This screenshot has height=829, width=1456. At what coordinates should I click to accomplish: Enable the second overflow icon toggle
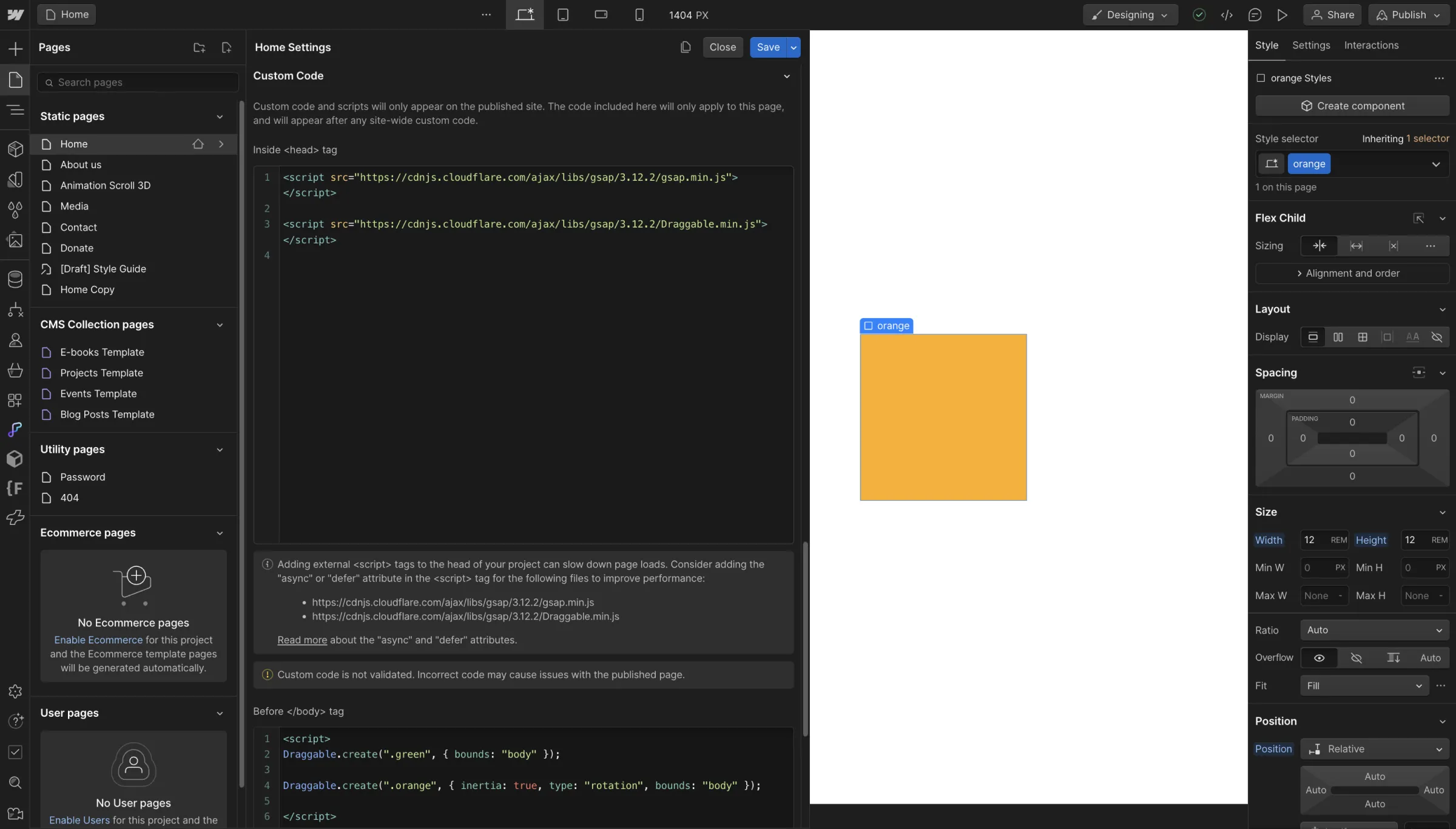1357,657
